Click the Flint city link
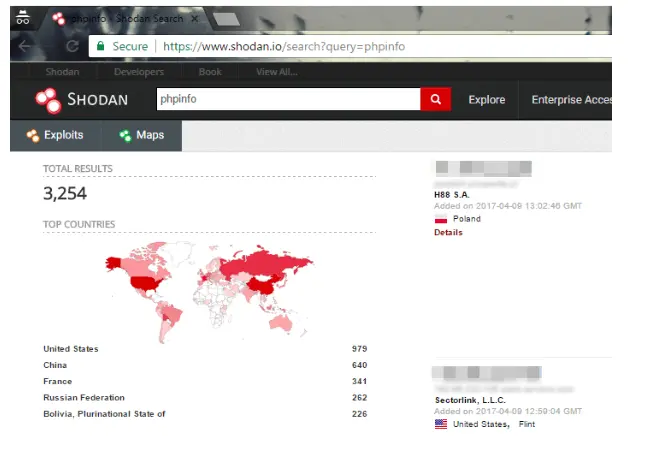 pyautogui.click(x=527, y=424)
